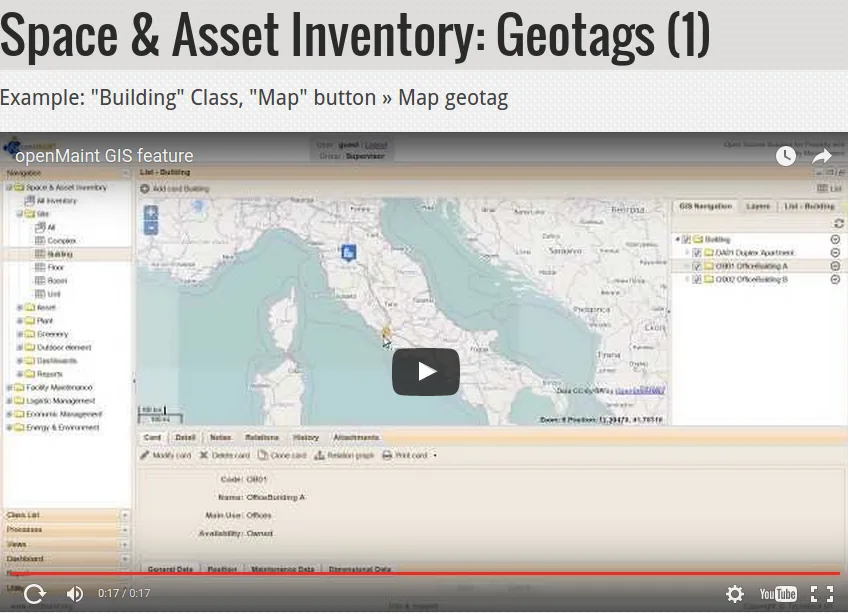Collapse the Building node in GIS Navigation

pyautogui.click(x=678, y=239)
